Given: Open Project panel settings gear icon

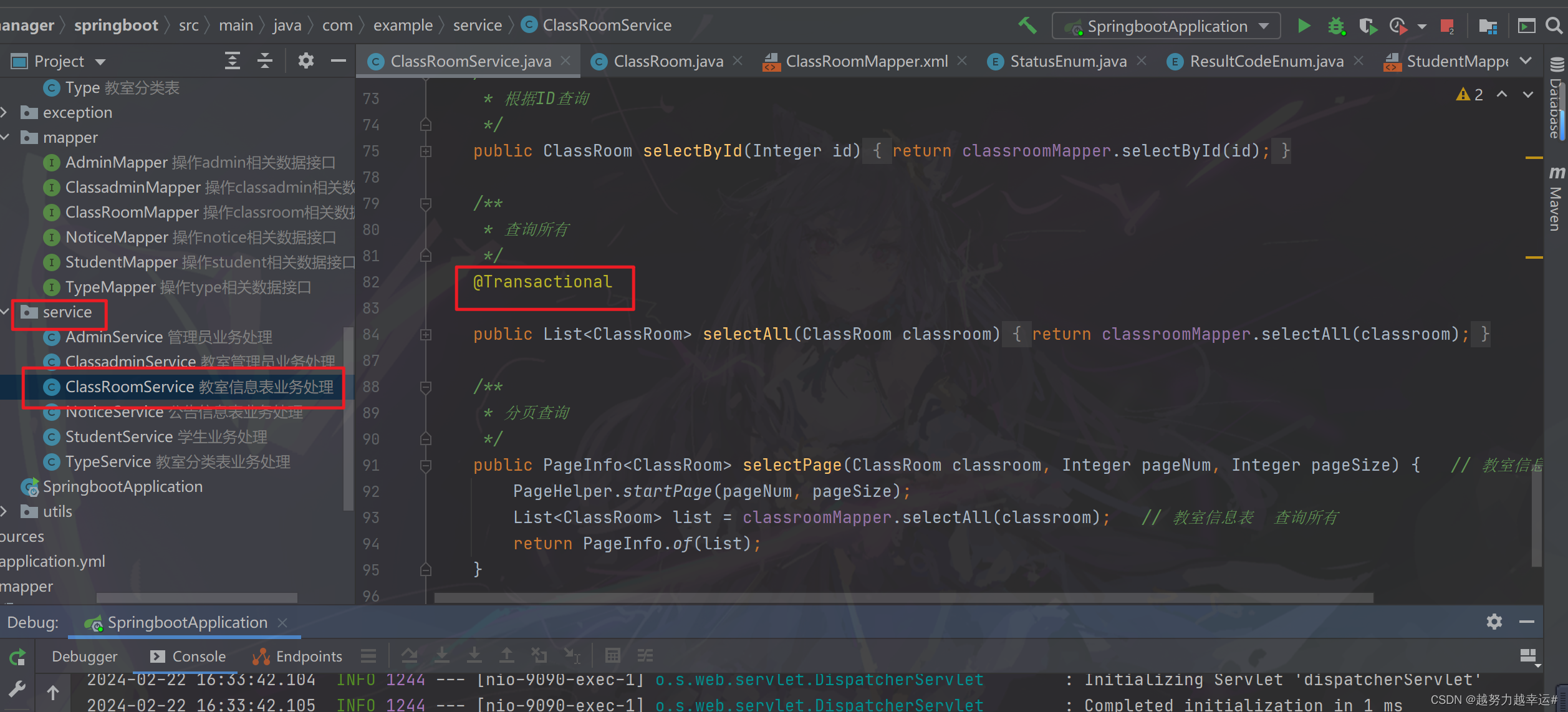Looking at the screenshot, I should click(305, 60).
